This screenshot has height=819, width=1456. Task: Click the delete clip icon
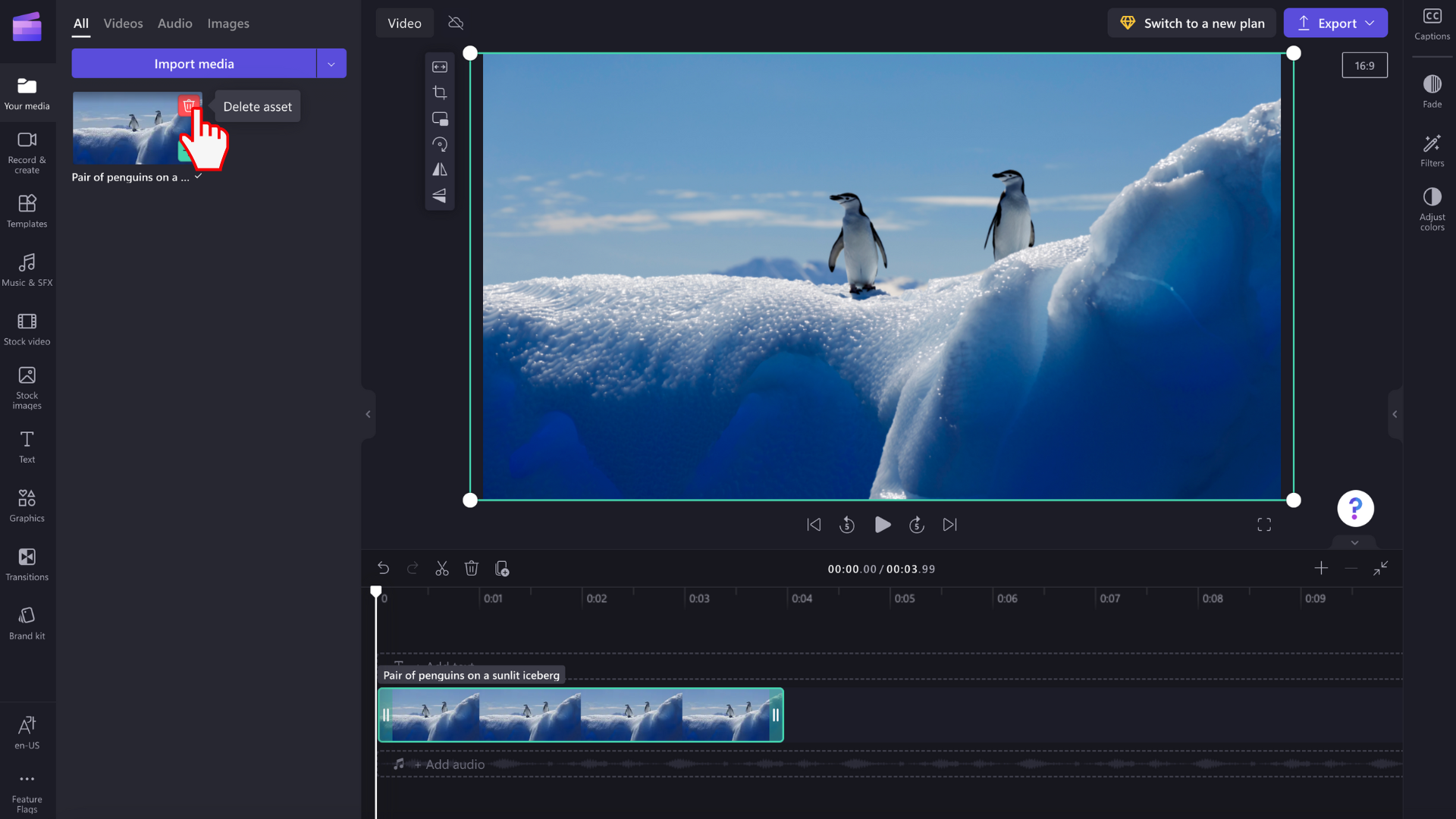(x=472, y=568)
